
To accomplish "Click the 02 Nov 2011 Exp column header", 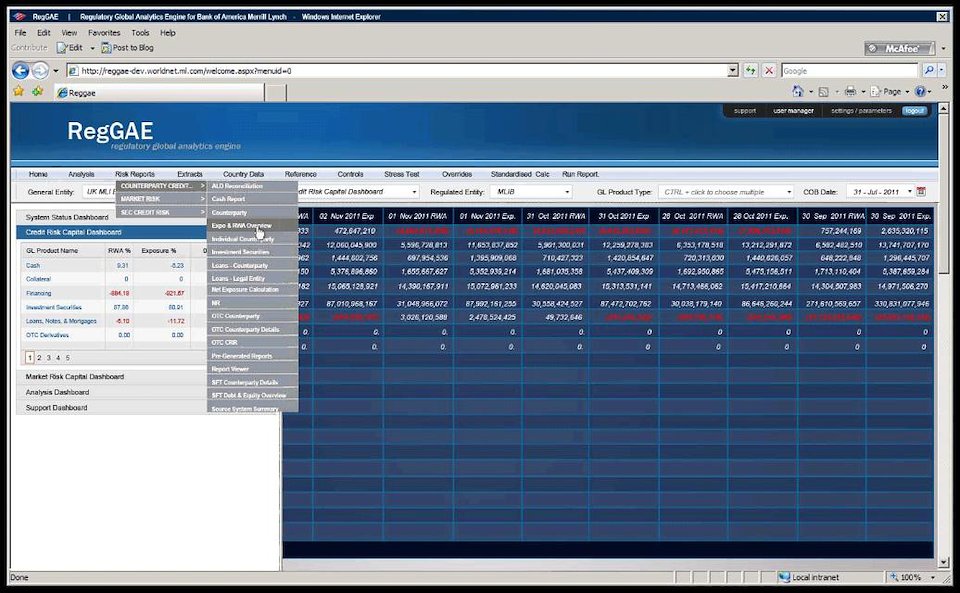I will [x=347, y=216].
